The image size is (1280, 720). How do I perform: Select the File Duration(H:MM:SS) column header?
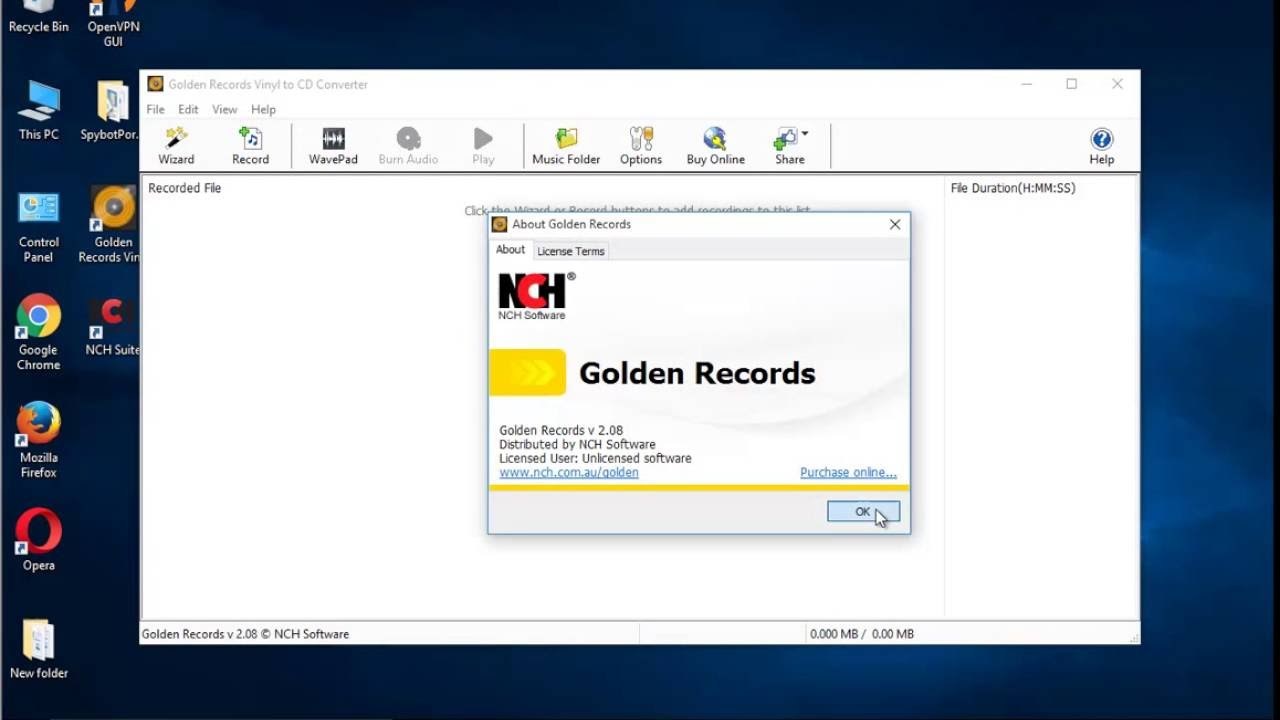[1013, 188]
